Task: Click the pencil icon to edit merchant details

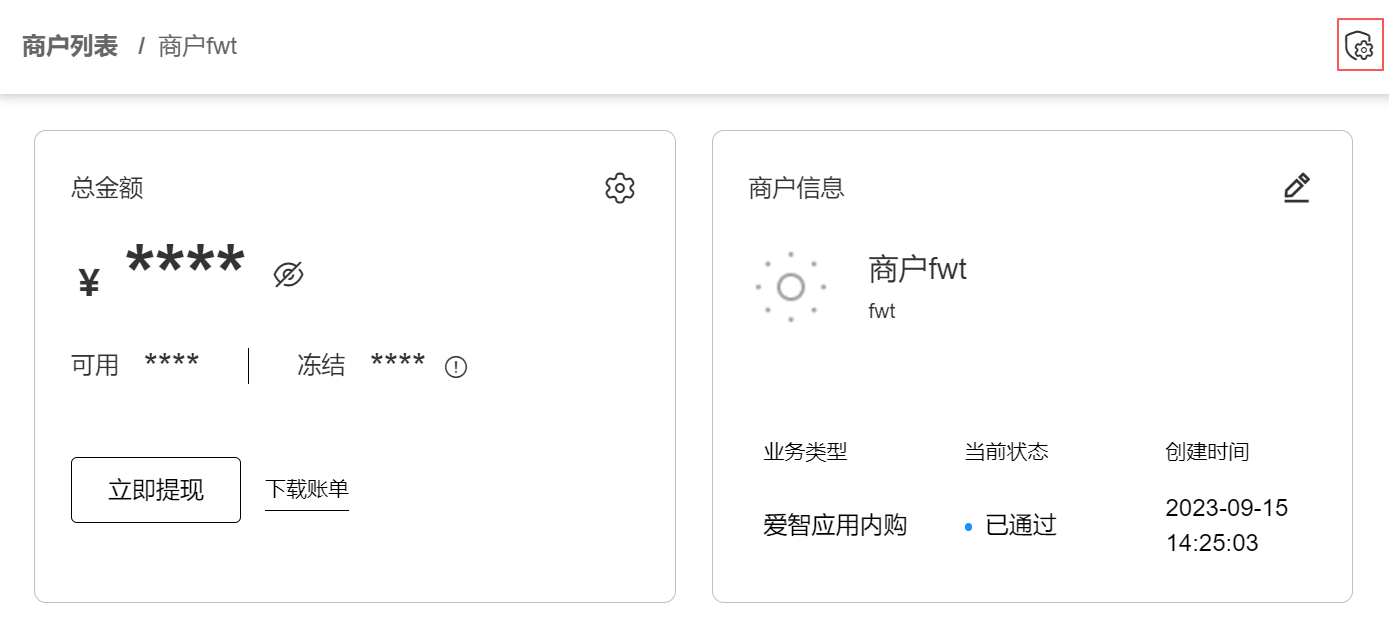Action: pyautogui.click(x=1296, y=187)
